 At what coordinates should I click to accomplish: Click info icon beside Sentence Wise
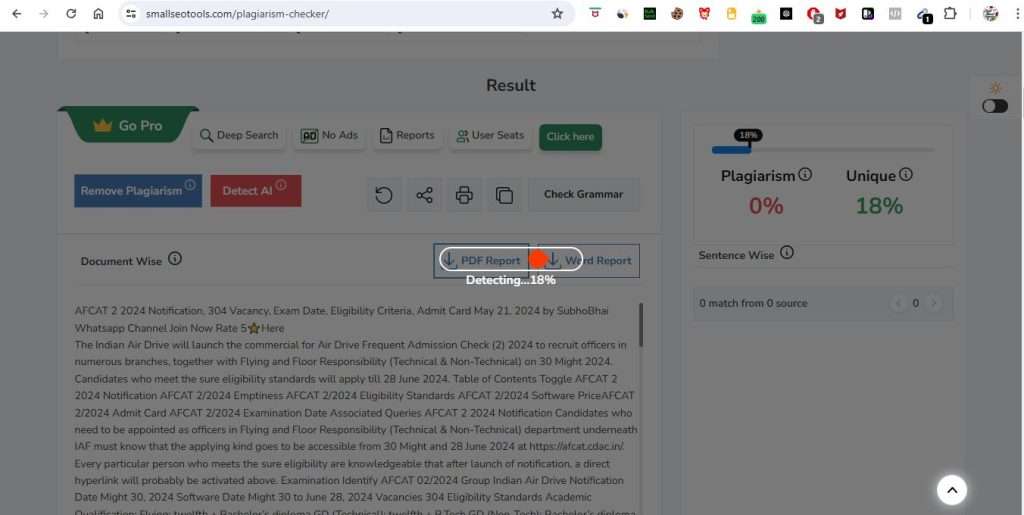(787, 253)
